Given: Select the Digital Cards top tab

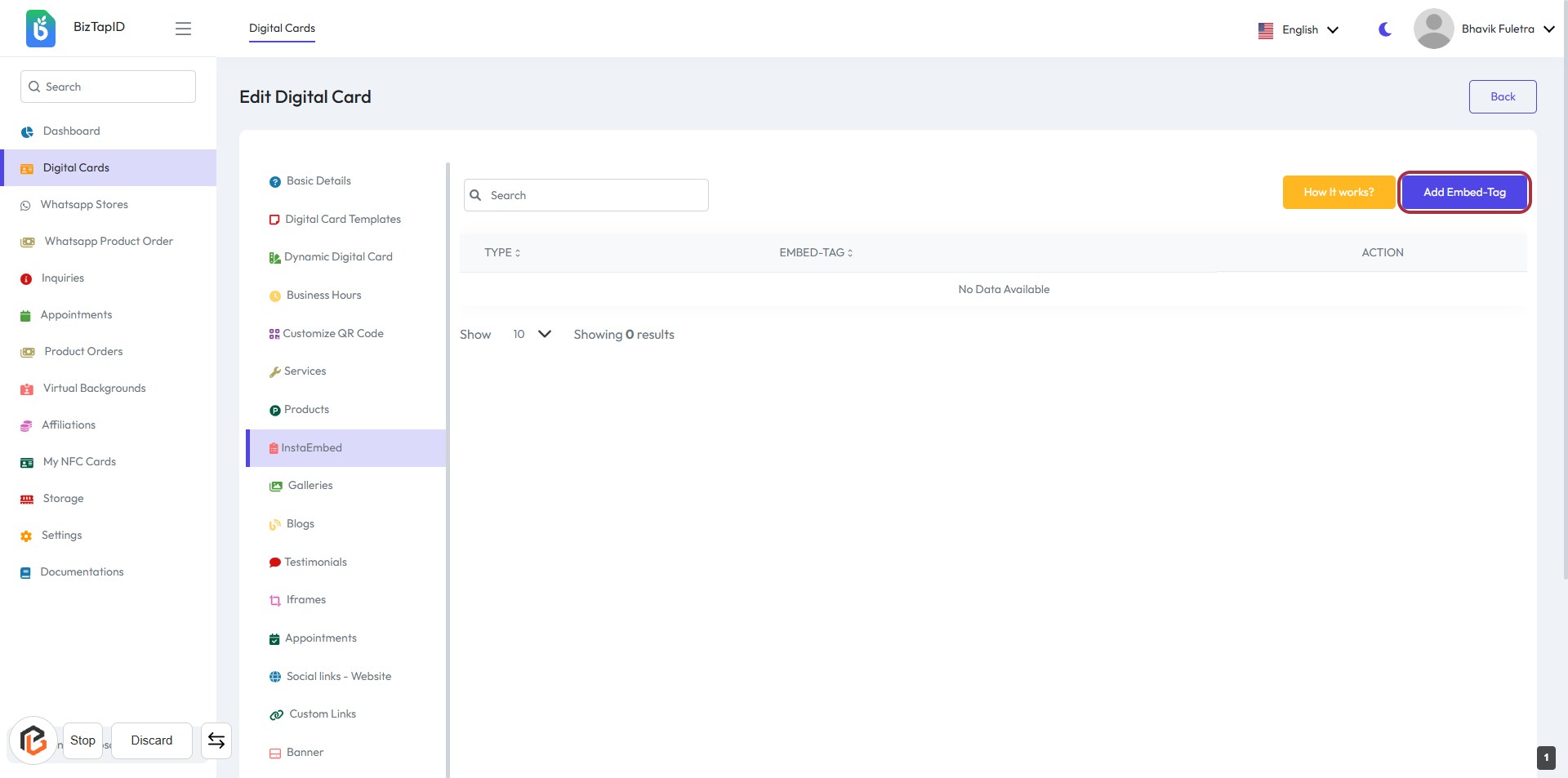Looking at the screenshot, I should pos(282,28).
